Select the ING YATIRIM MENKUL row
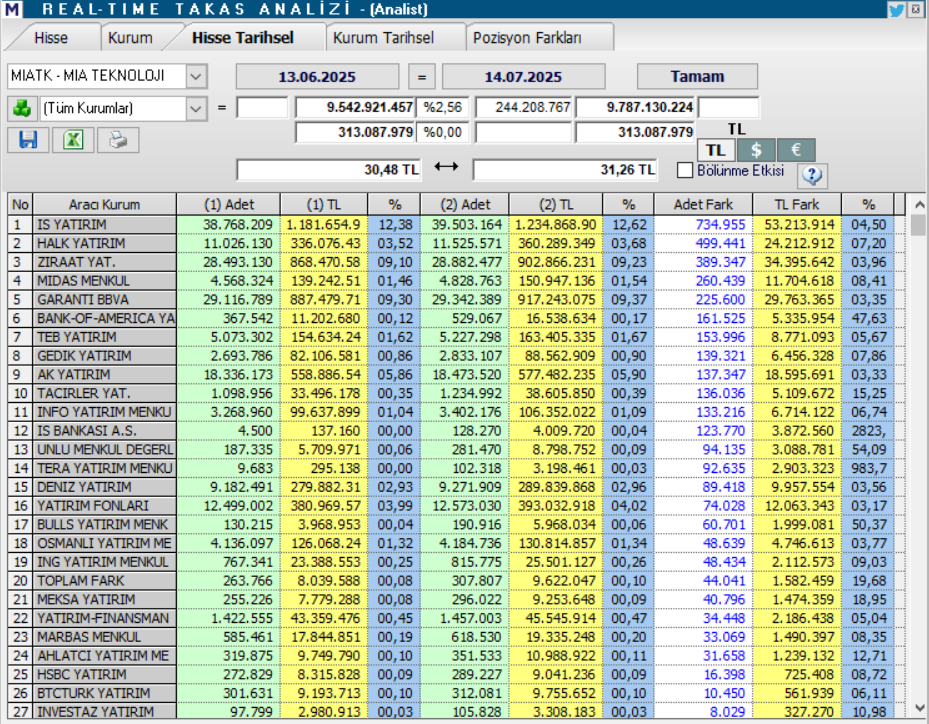The width and height of the screenshot is (929, 724). (456, 562)
